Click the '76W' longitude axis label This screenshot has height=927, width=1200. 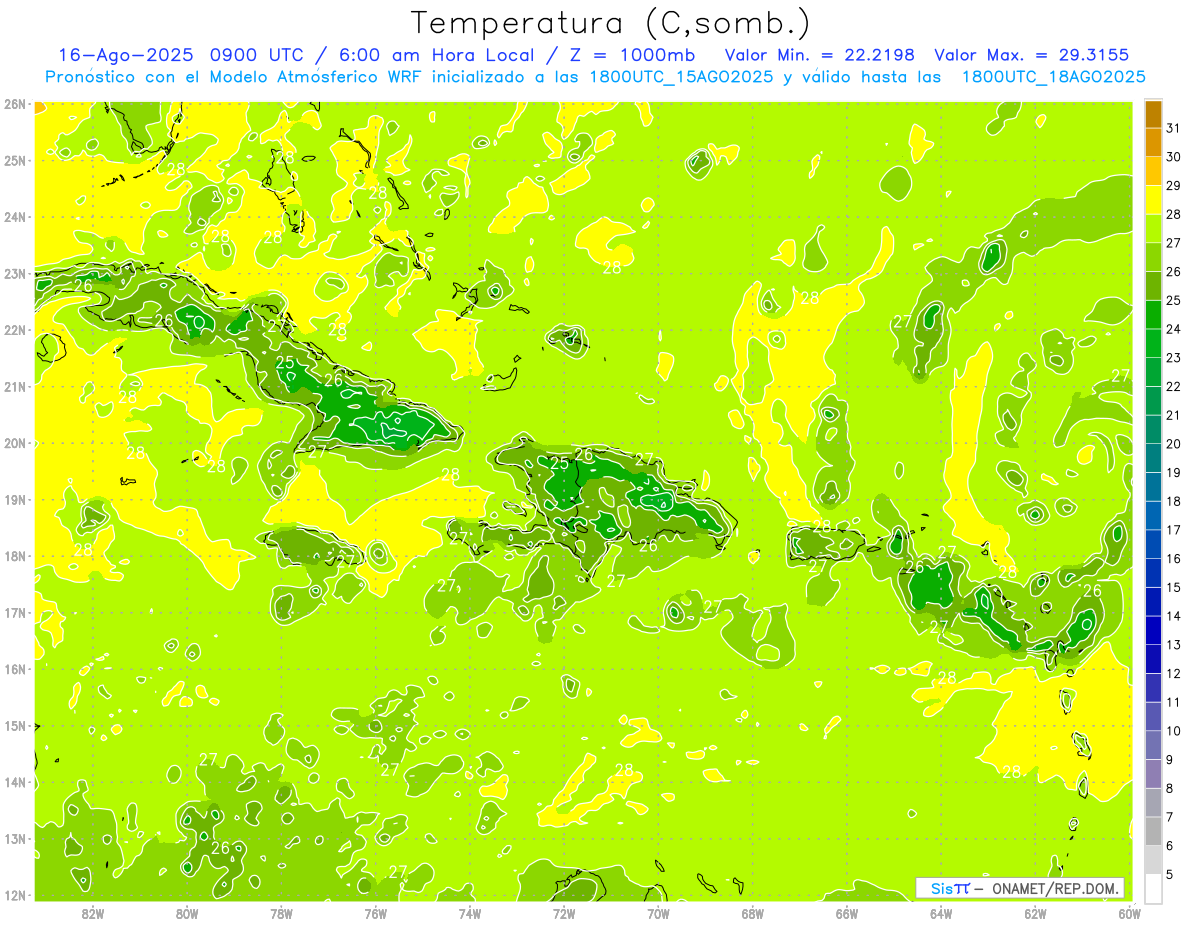pyautogui.click(x=375, y=912)
